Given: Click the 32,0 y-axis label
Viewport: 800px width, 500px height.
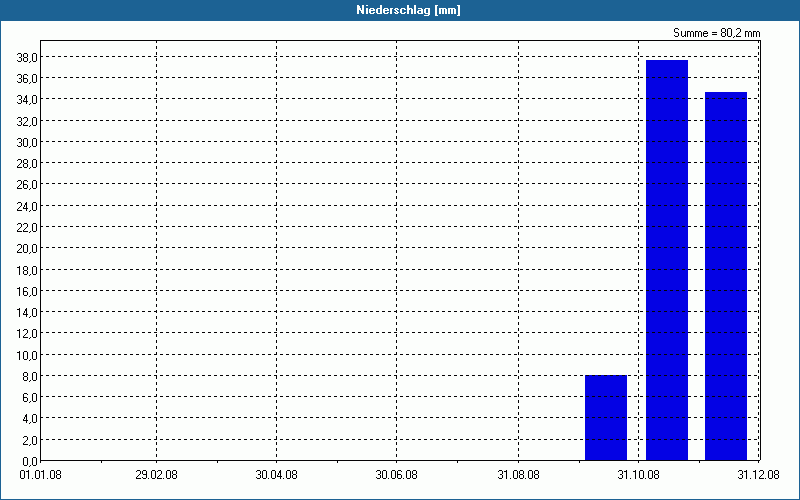Looking at the screenshot, I should tap(27, 121).
